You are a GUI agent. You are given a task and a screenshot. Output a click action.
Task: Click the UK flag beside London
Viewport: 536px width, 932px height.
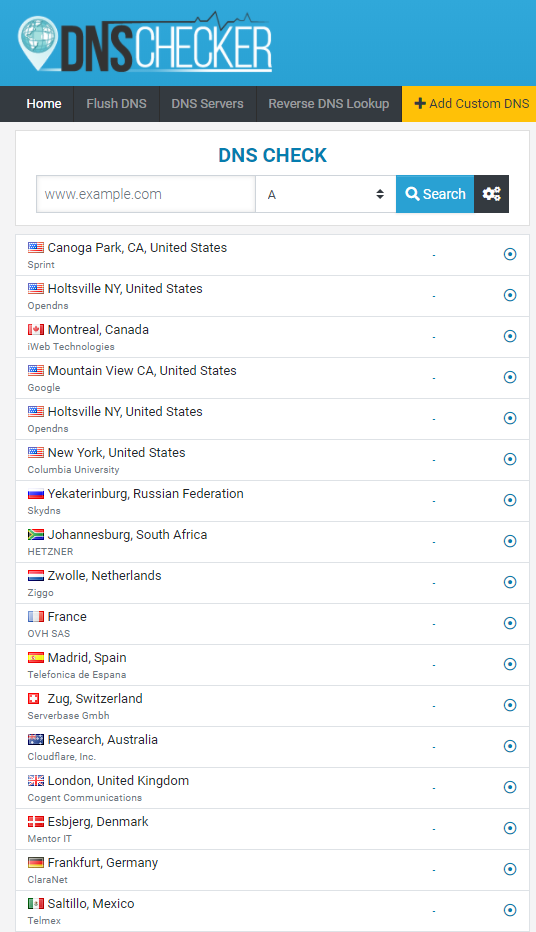pyautogui.click(x=36, y=780)
